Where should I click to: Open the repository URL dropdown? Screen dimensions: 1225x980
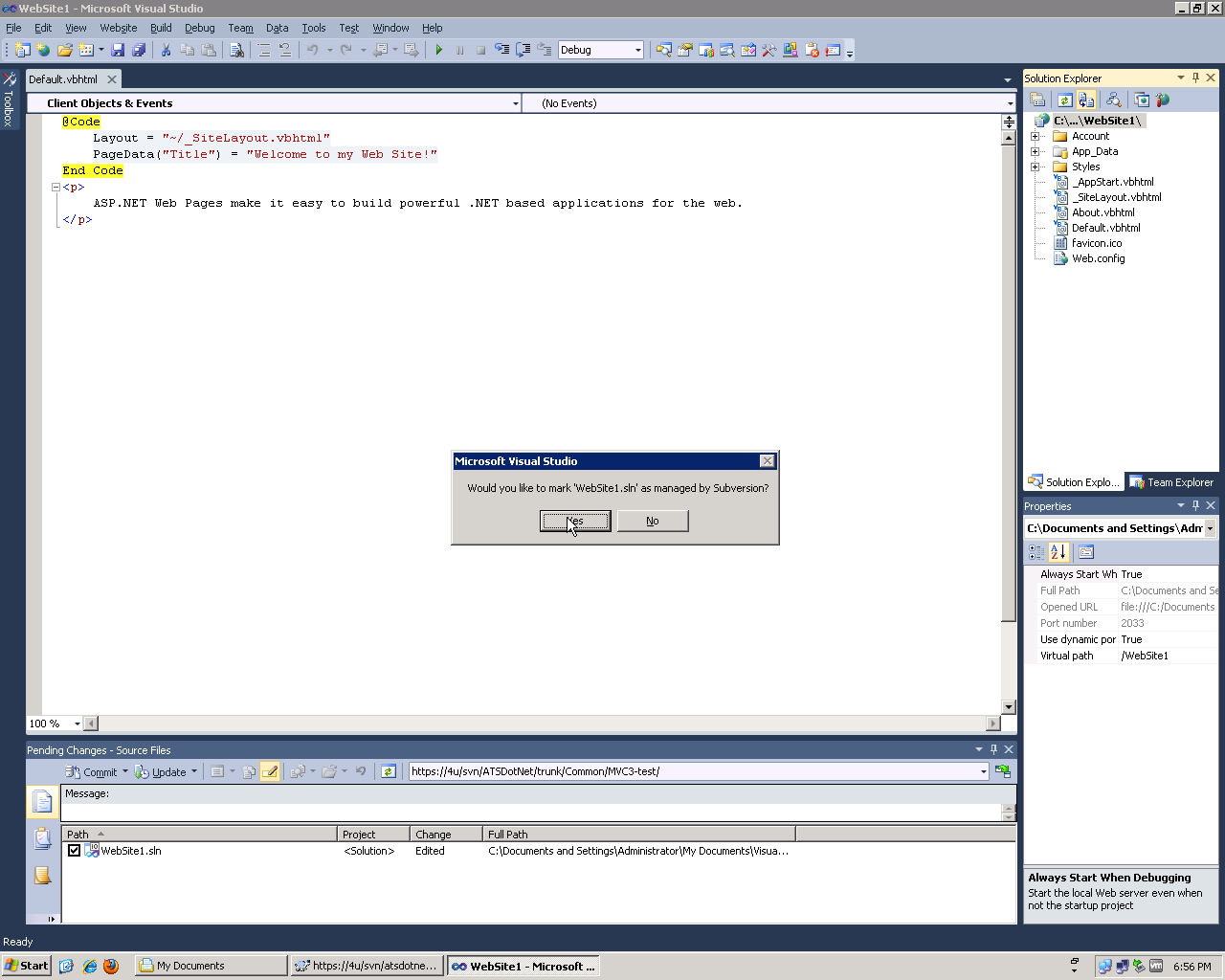[x=983, y=771]
